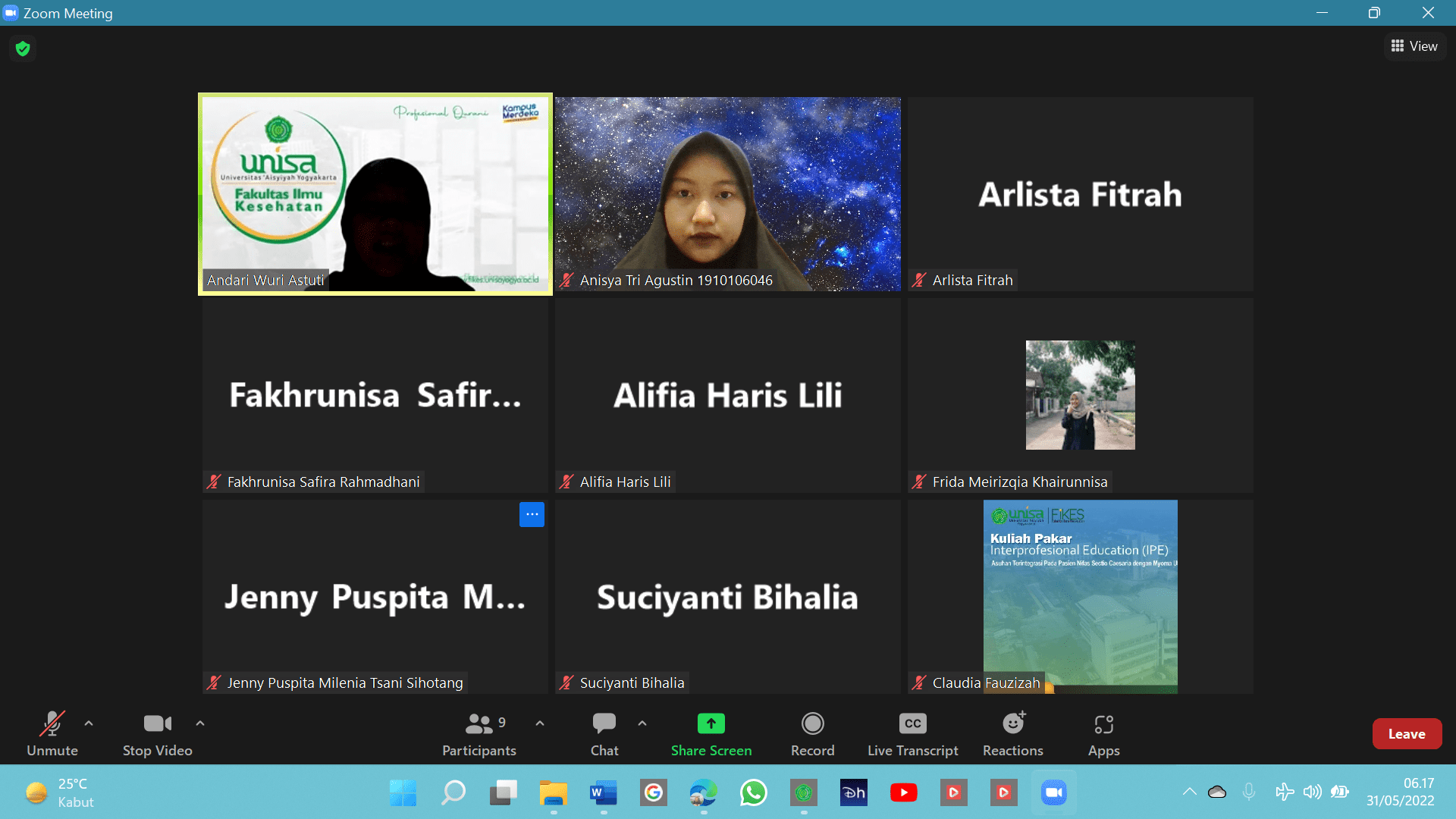
Task: Open the Participants panel
Action: coord(479,734)
